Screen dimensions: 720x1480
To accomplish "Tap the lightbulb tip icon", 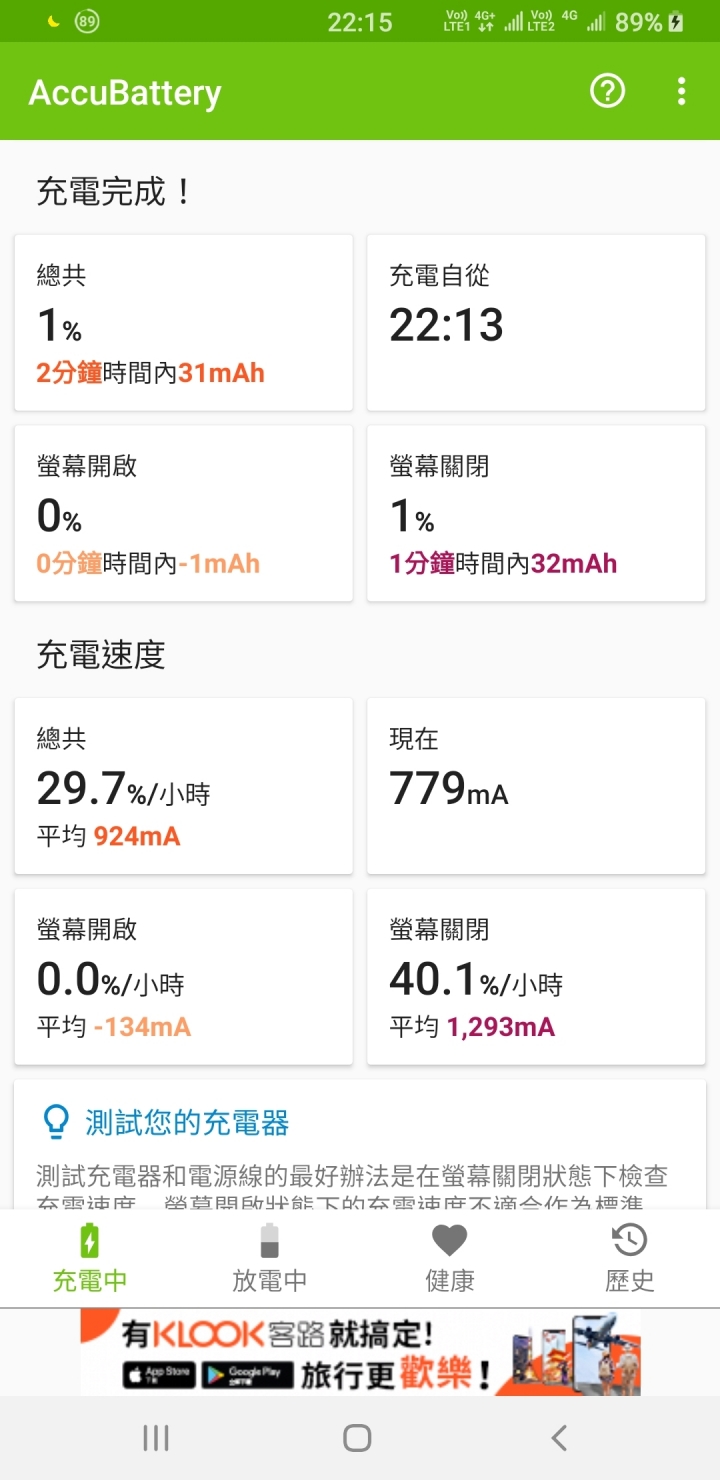I will click(x=57, y=1122).
